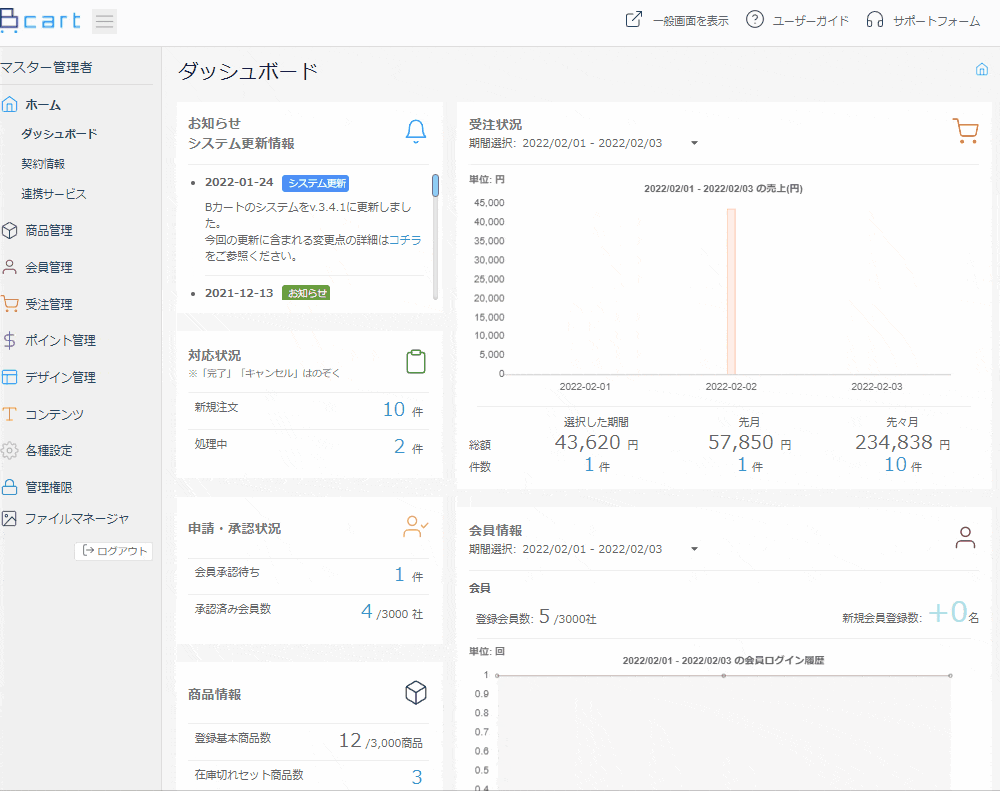Open the 会員管理 menu
This screenshot has width=1000, height=791.
49,267
